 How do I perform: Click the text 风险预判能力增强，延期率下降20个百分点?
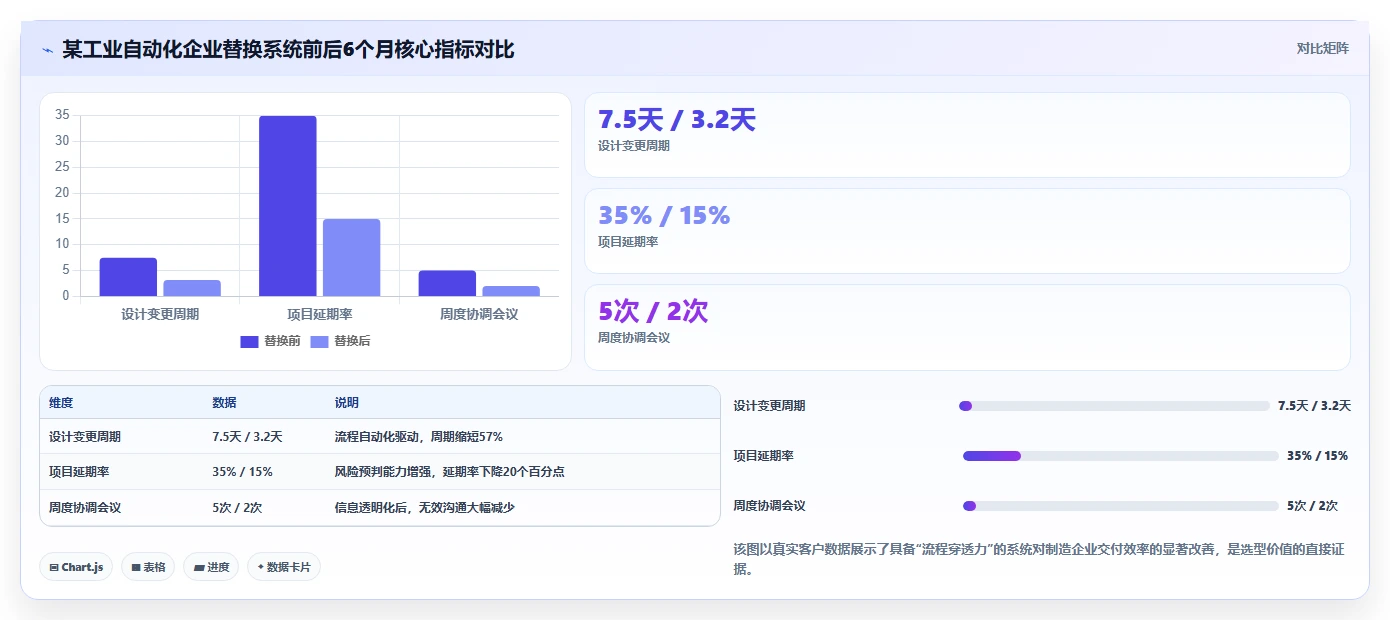449,472
